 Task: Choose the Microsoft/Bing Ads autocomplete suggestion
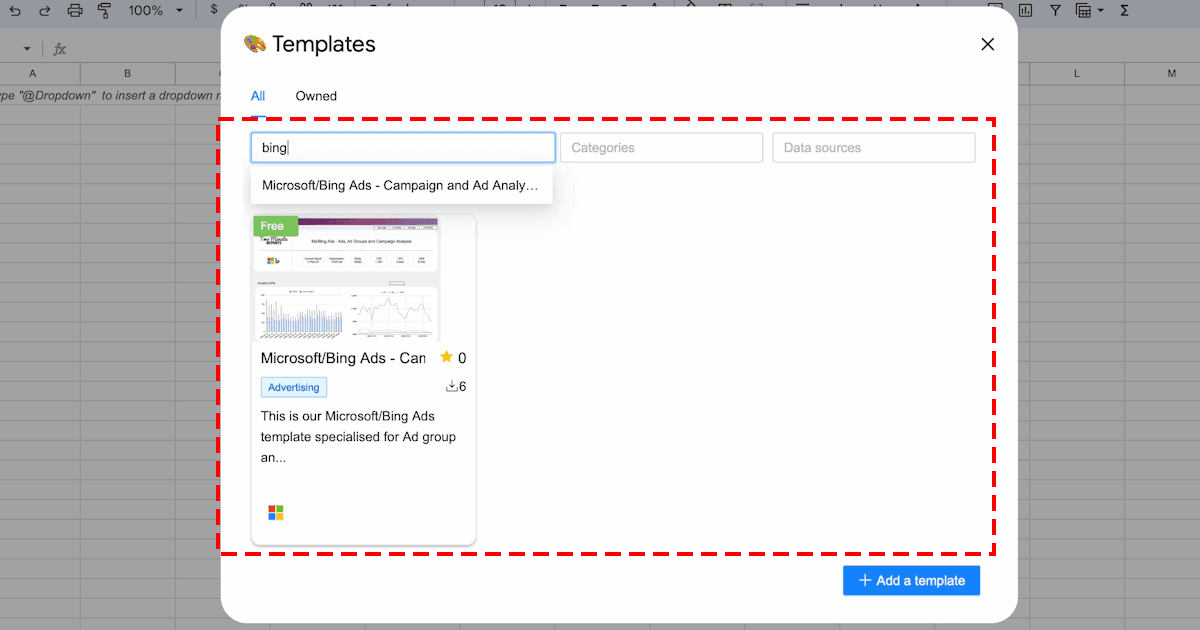[x=401, y=185]
